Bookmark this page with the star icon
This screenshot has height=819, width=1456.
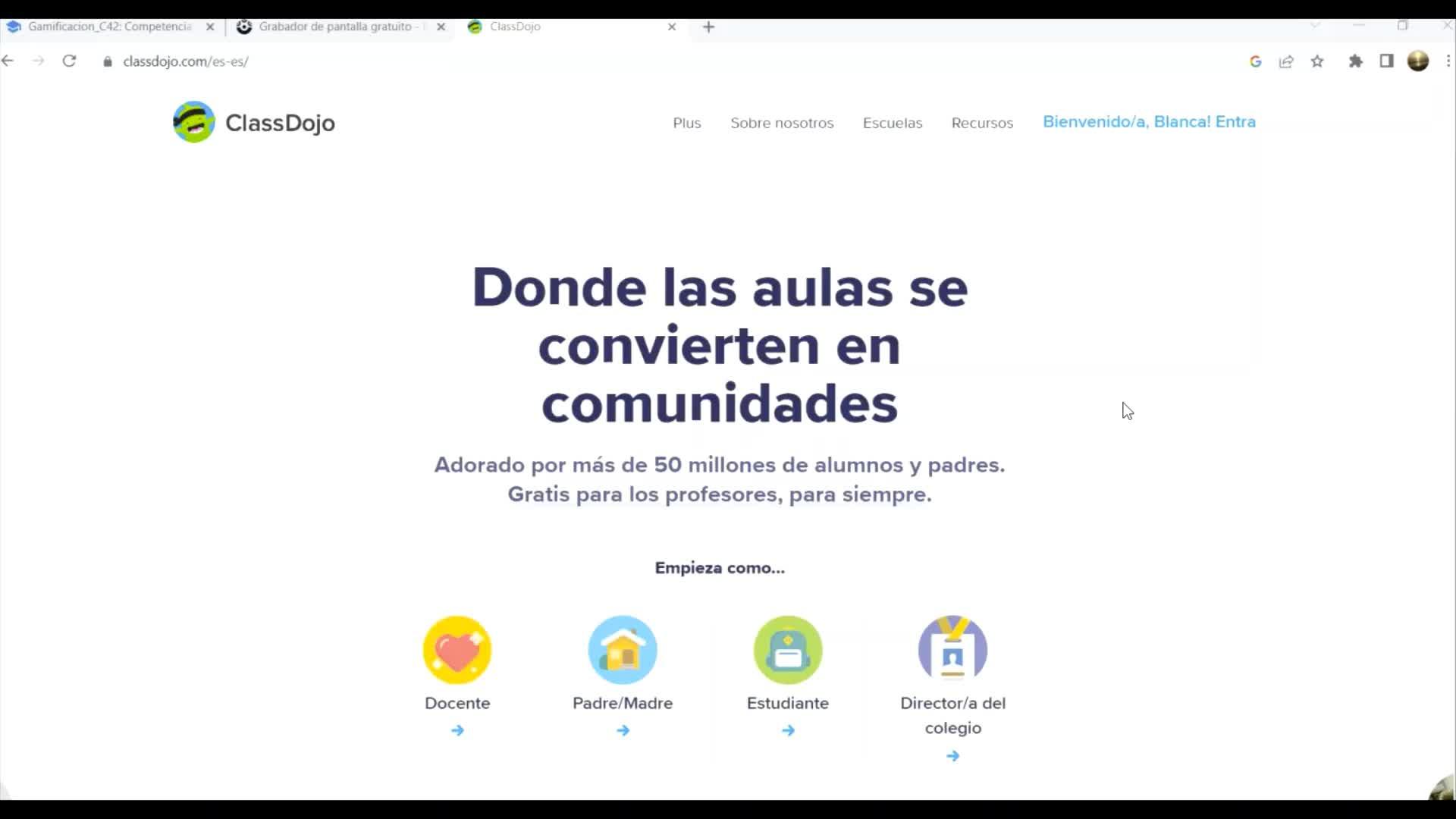pos(1317,61)
